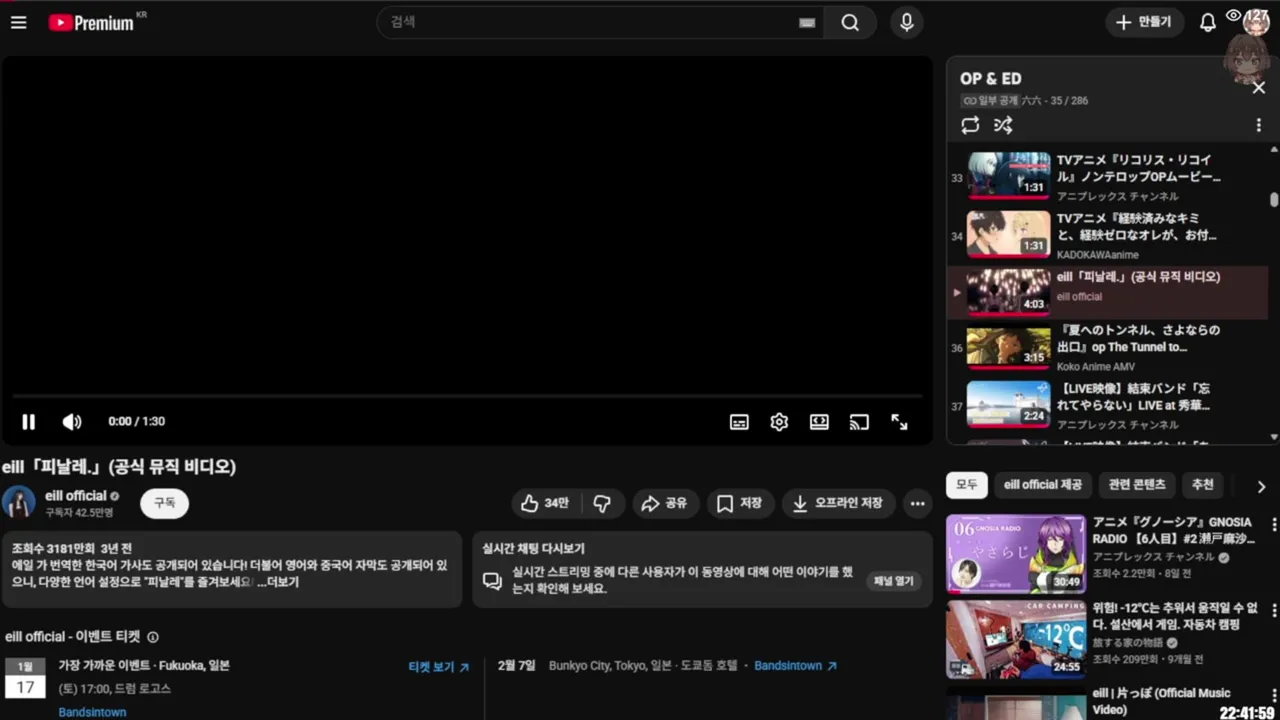1280x720 pixels.
Task: Open Bandsintown link under Fukuoka event
Action: pos(92,712)
